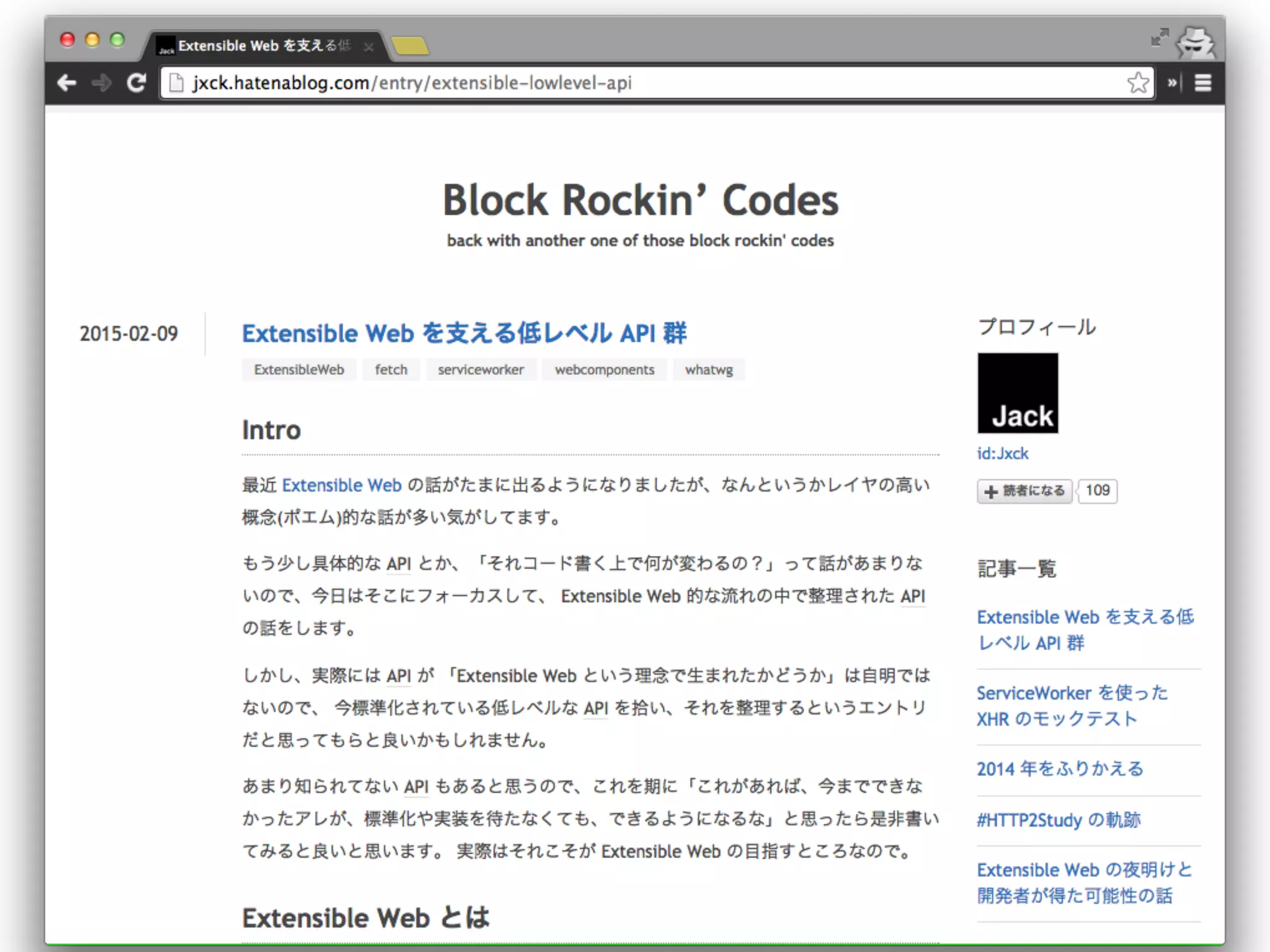Open #HTTP2Study の軌跡 article link
Viewport: 1270px width, 952px height.
click(1058, 820)
